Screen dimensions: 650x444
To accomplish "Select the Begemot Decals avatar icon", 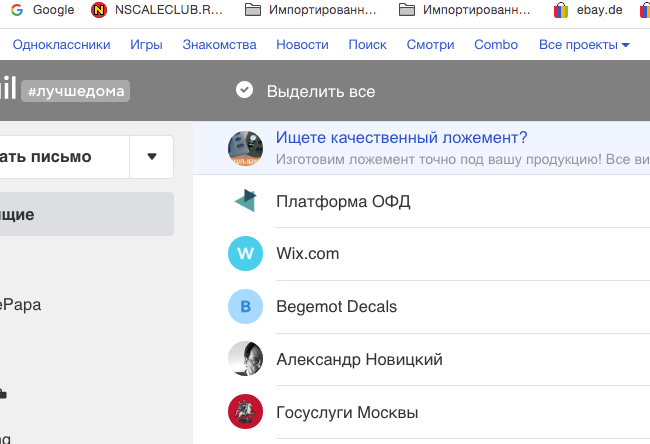I will point(245,306).
